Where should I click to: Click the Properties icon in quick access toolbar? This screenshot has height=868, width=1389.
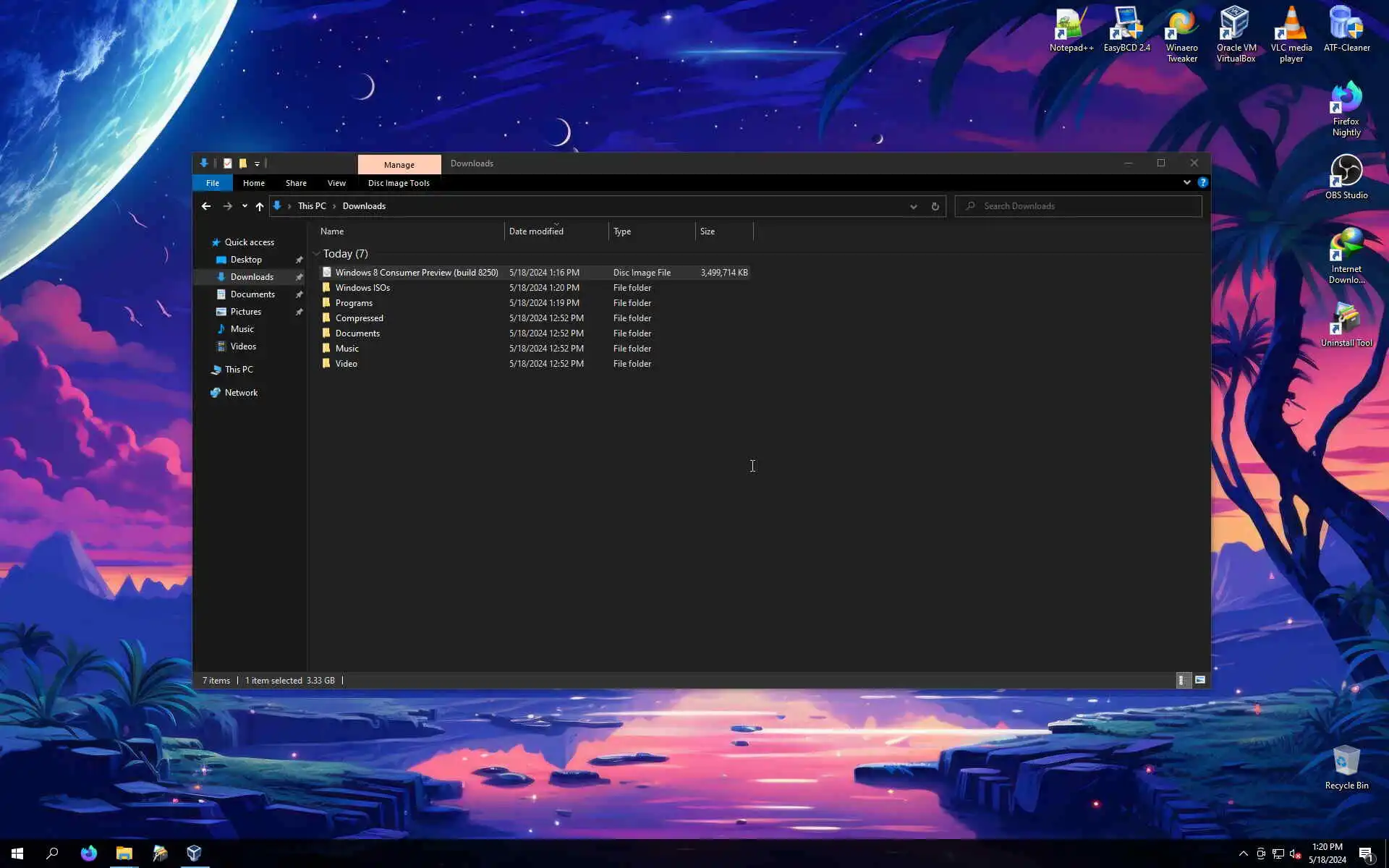click(228, 163)
